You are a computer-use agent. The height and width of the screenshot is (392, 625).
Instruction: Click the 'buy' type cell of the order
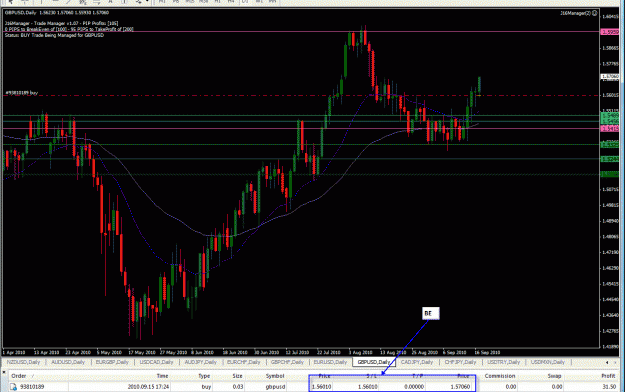pos(206,387)
